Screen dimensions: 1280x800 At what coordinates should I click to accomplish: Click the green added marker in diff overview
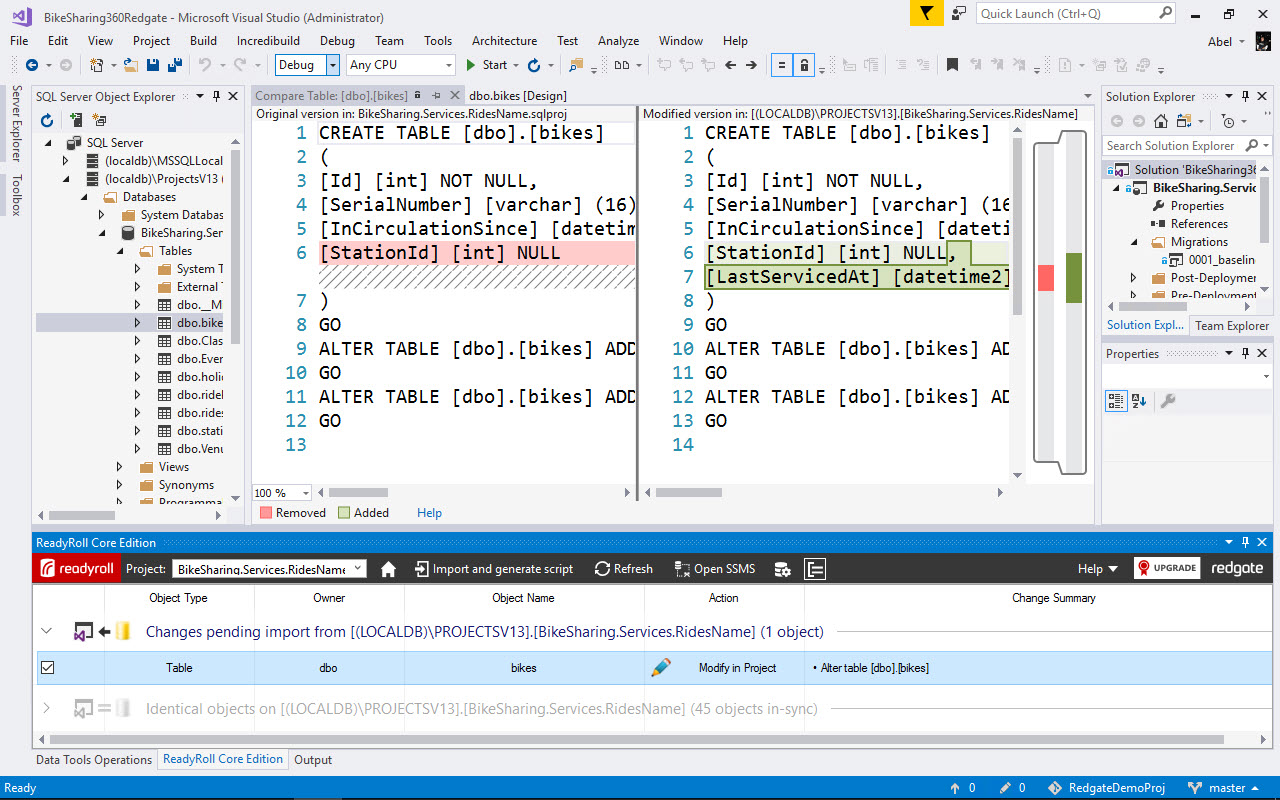pyautogui.click(x=1074, y=278)
